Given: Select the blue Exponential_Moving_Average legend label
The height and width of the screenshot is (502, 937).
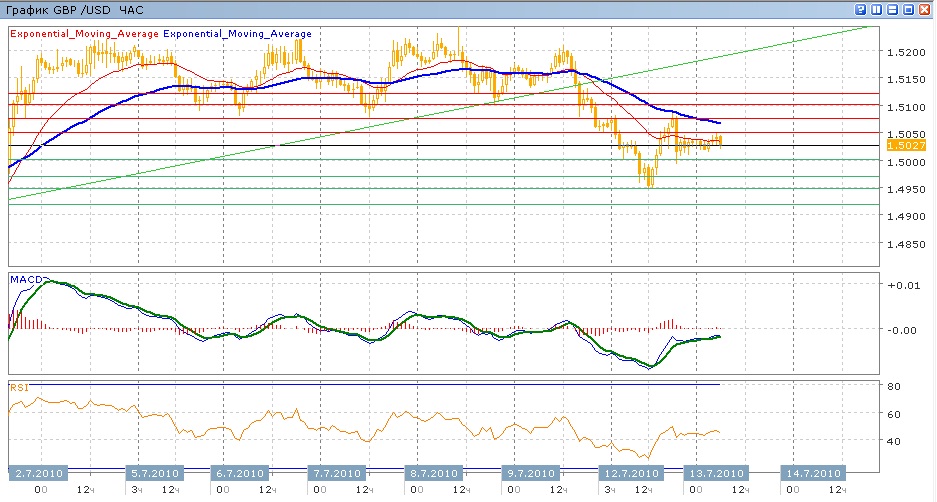Looking at the screenshot, I should [237, 33].
